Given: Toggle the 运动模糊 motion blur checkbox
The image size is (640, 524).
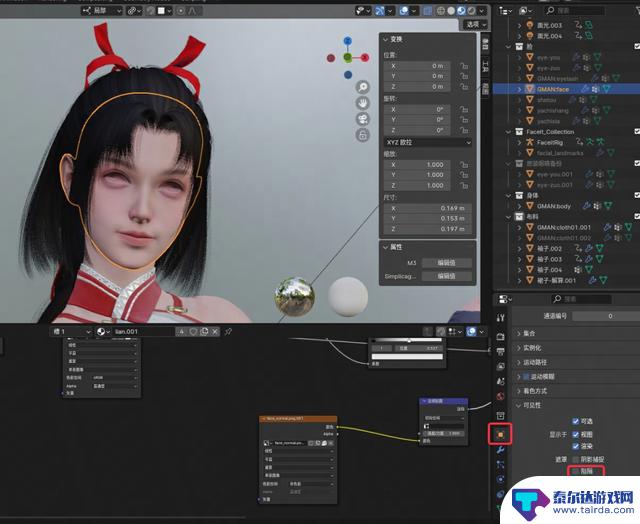Looking at the screenshot, I should 526,377.
